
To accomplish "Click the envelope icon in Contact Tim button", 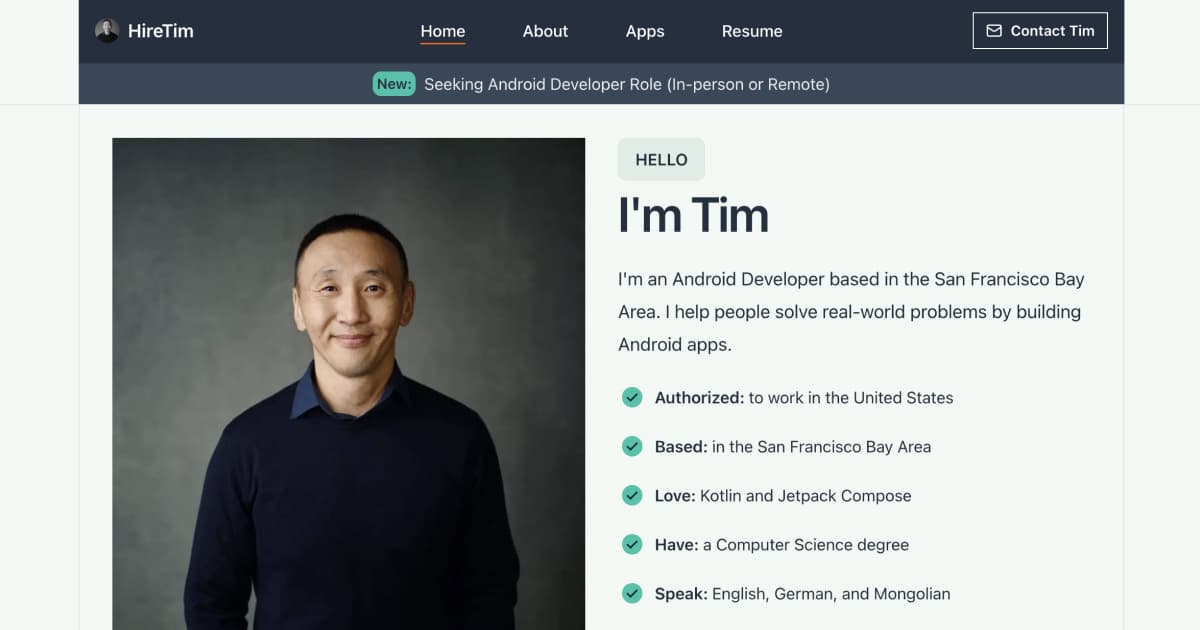I will click(x=994, y=30).
